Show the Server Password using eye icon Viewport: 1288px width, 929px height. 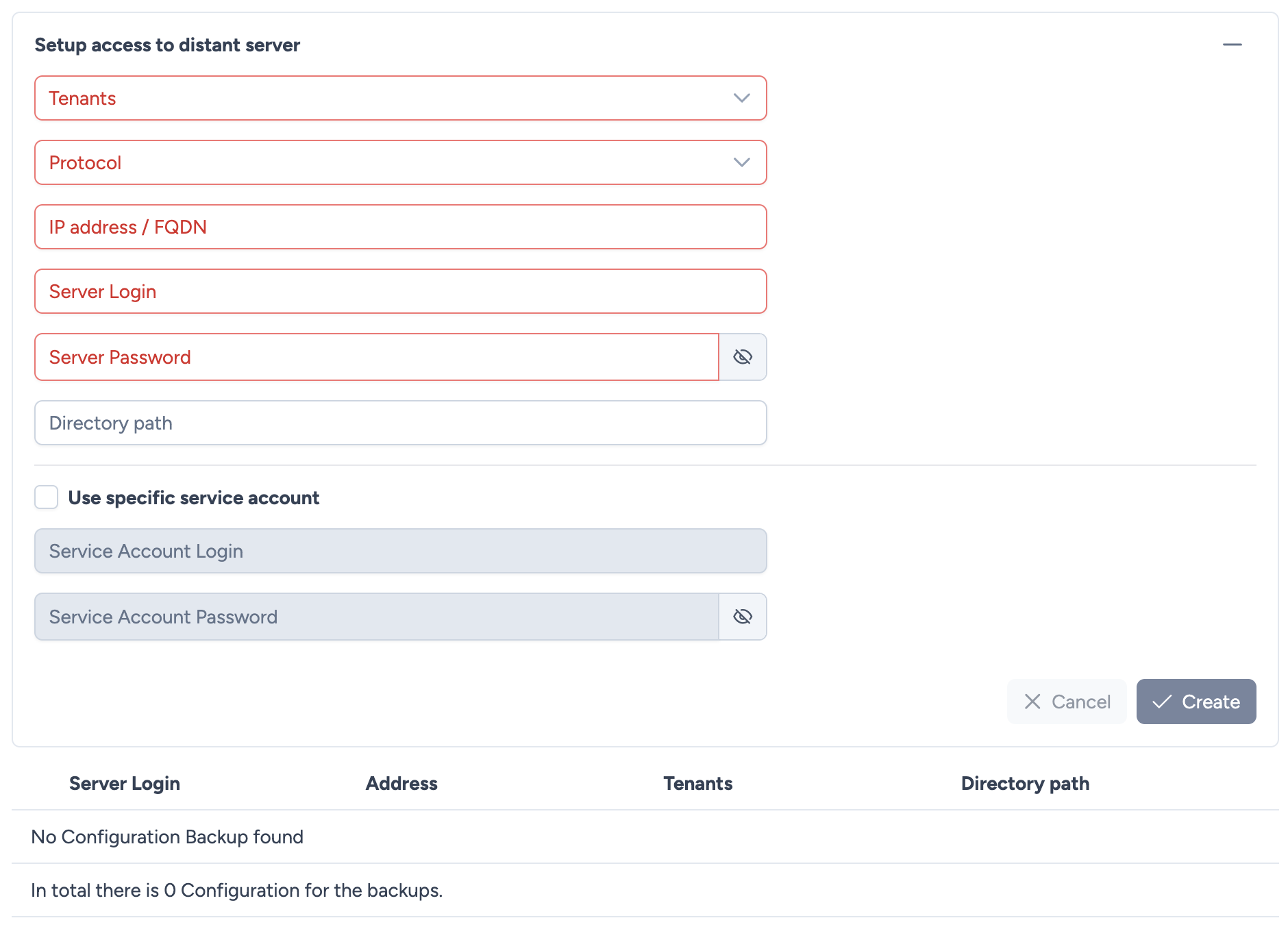tap(742, 357)
